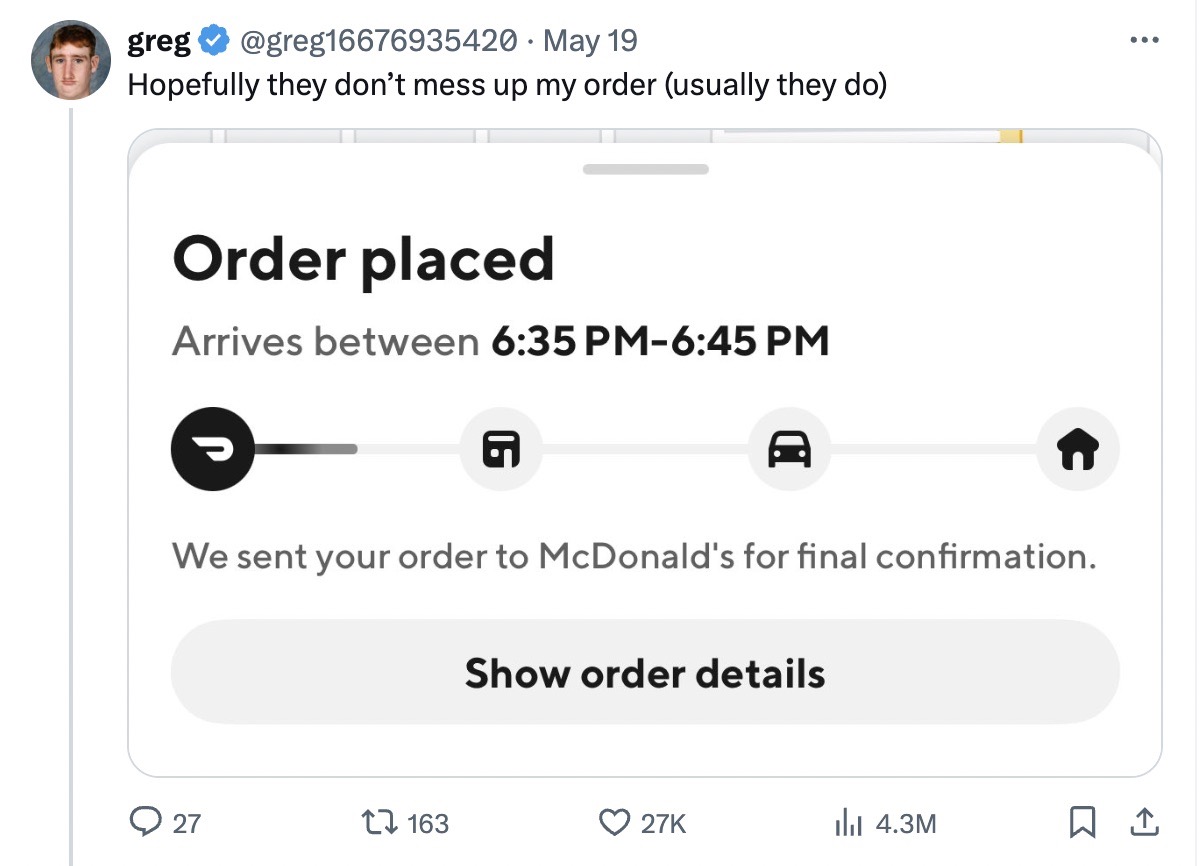Tap the heart icon to like the post

(612, 822)
